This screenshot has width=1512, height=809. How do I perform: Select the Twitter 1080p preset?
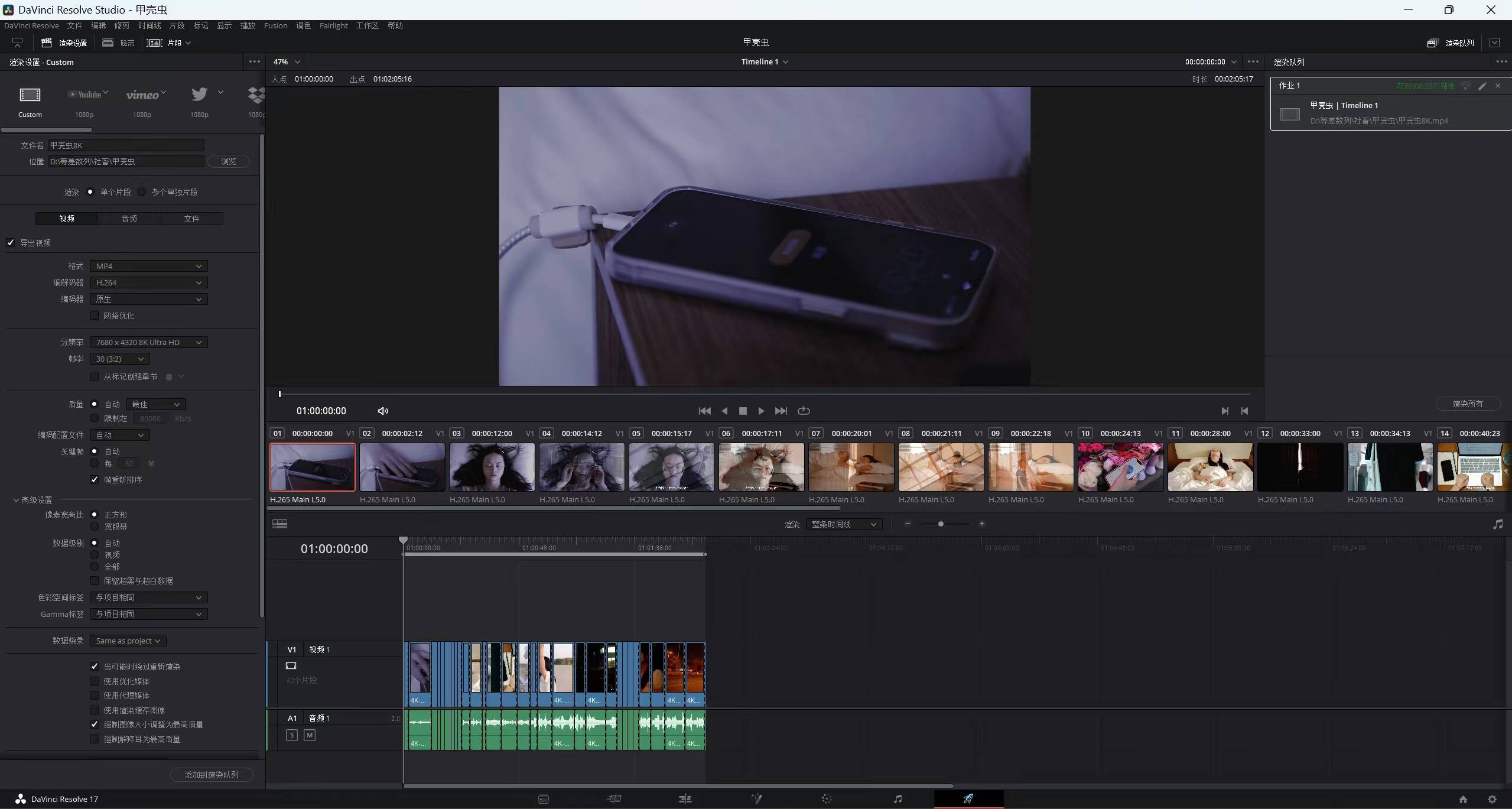click(200, 94)
